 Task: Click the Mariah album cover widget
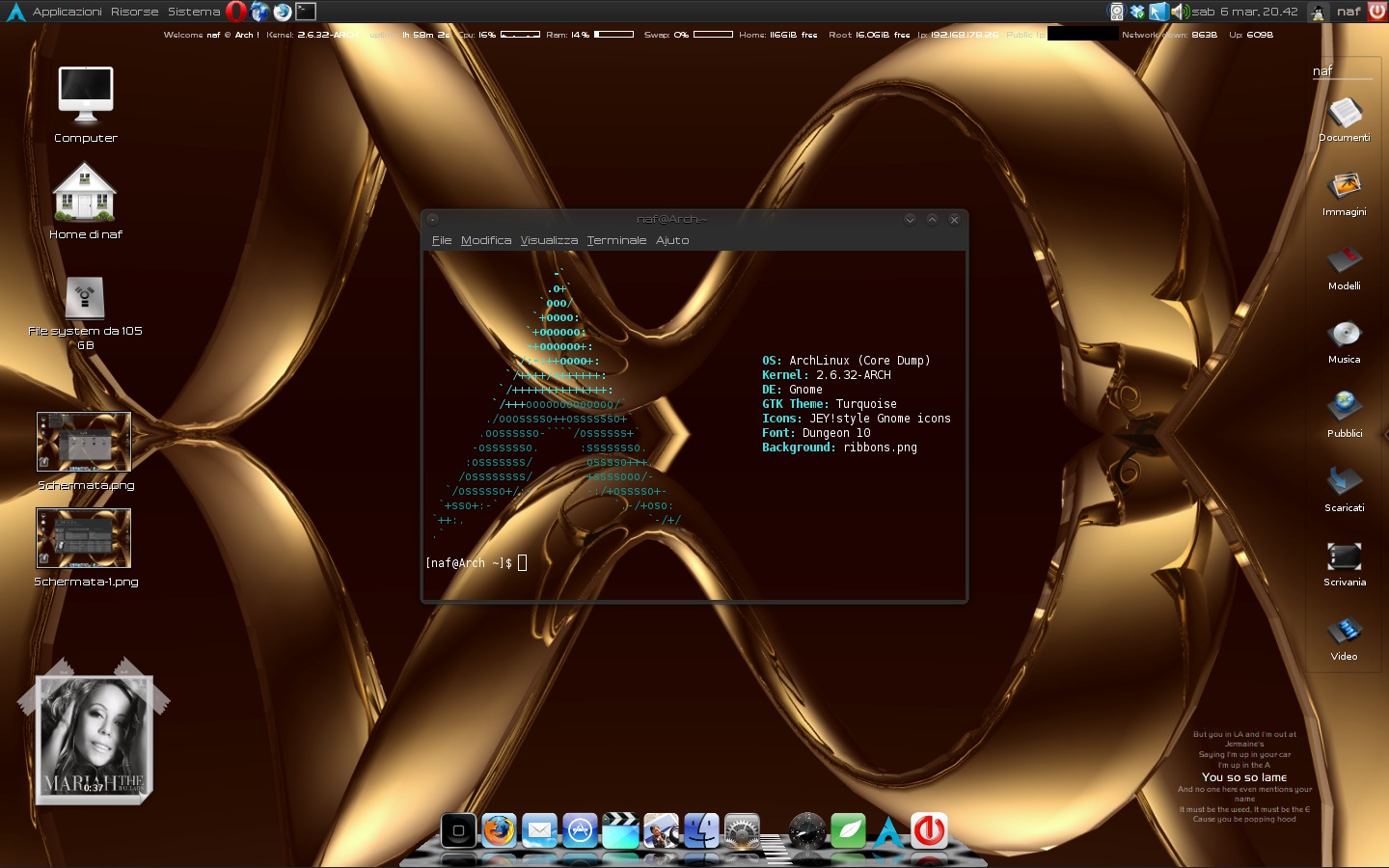pyautogui.click(x=94, y=739)
